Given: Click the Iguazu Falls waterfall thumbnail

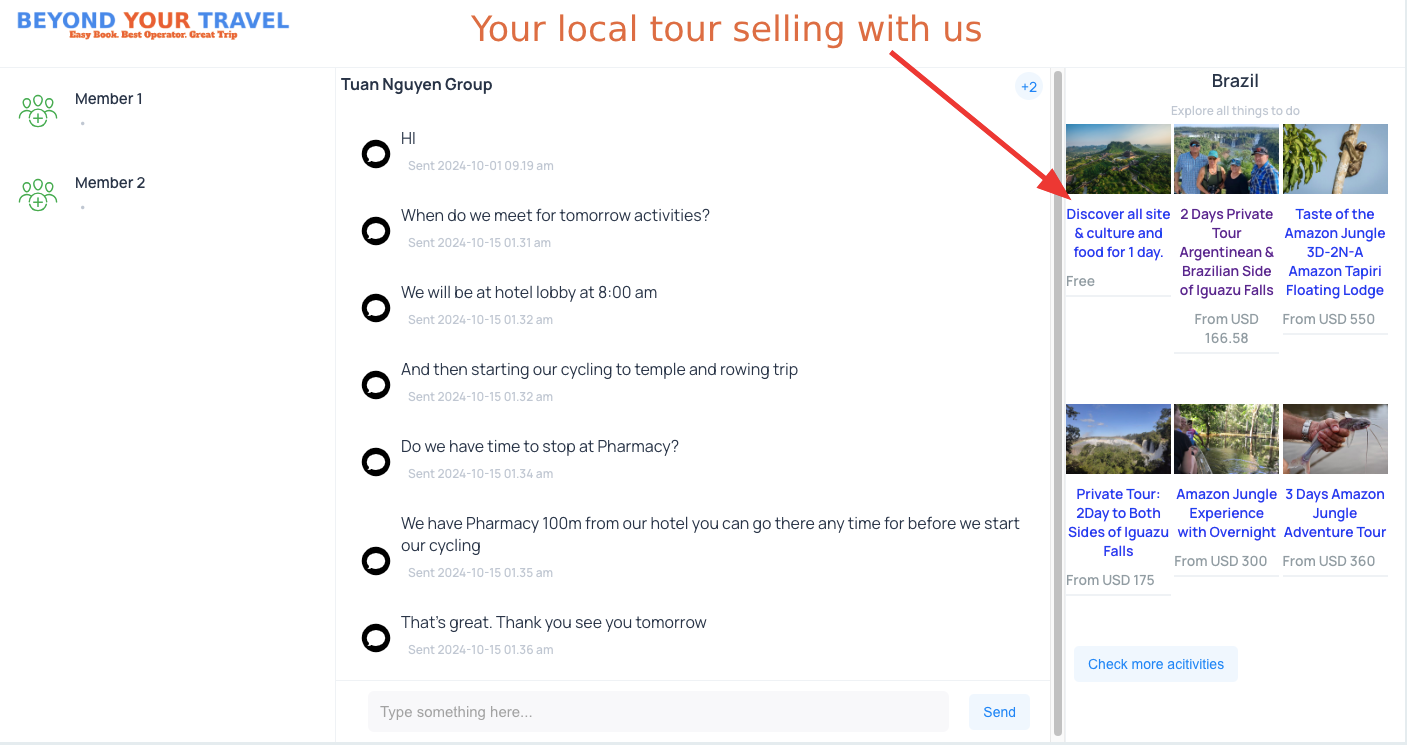Looking at the screenshot, I should (1118, 439).
